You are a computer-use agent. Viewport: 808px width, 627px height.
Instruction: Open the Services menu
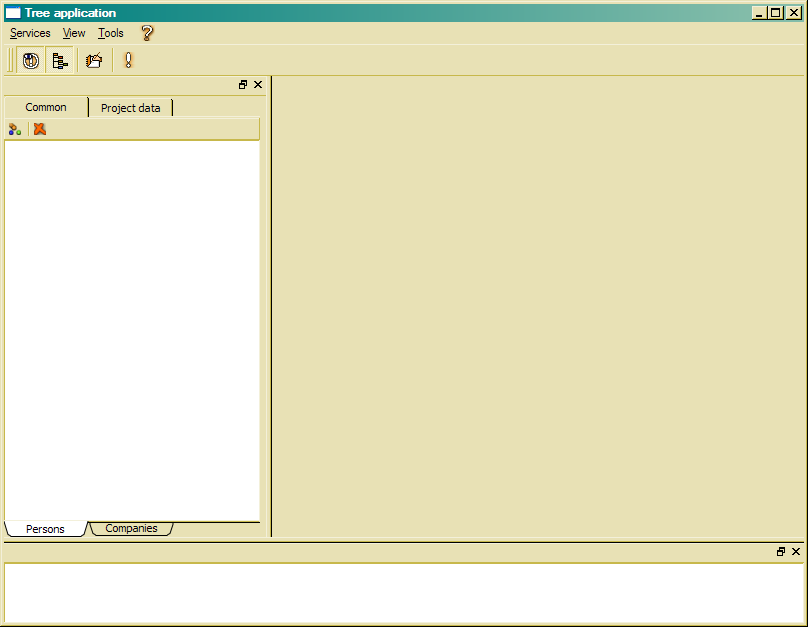[x=30, y=33]
